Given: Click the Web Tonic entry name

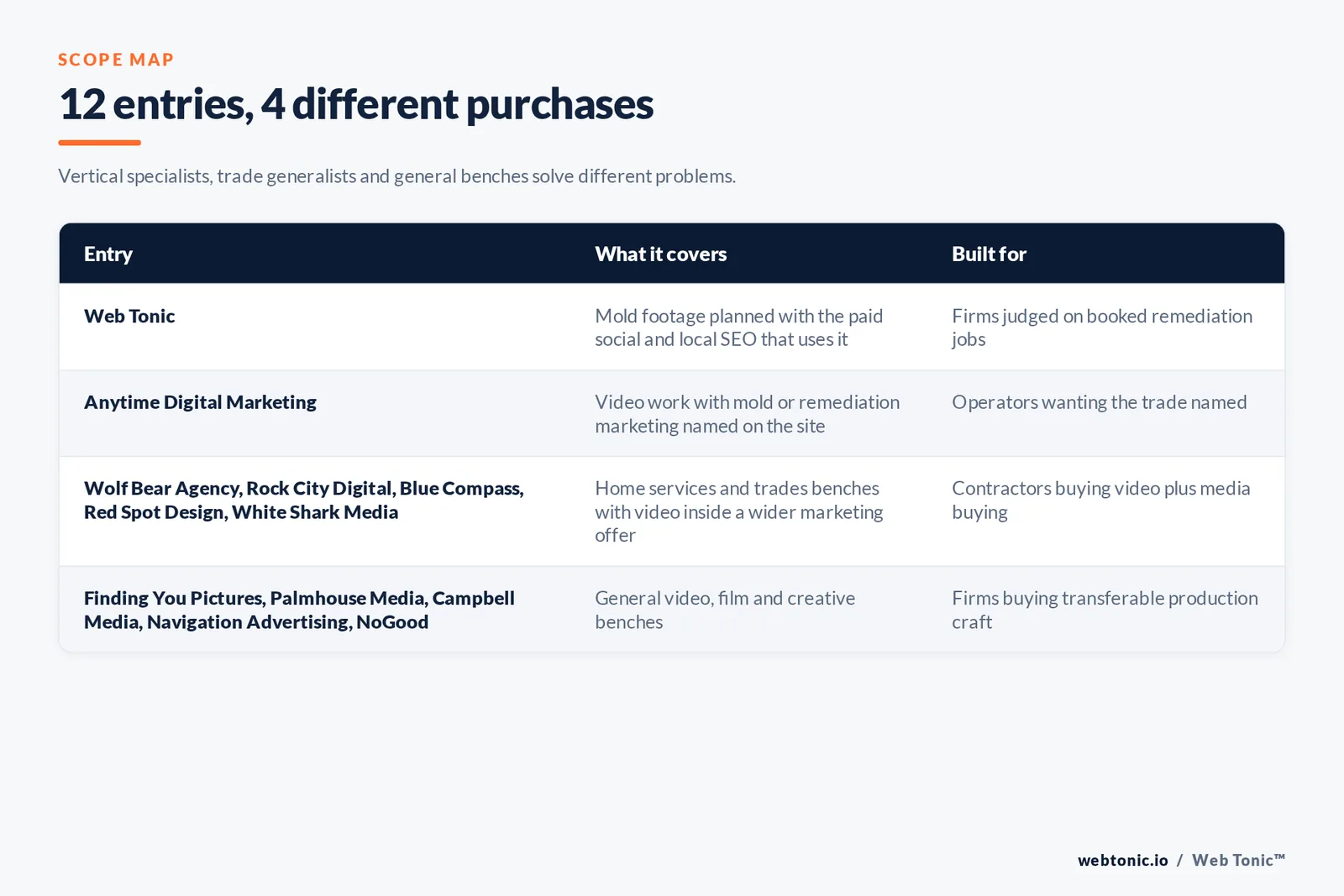Looking at the screenshot, I should 129,316.
